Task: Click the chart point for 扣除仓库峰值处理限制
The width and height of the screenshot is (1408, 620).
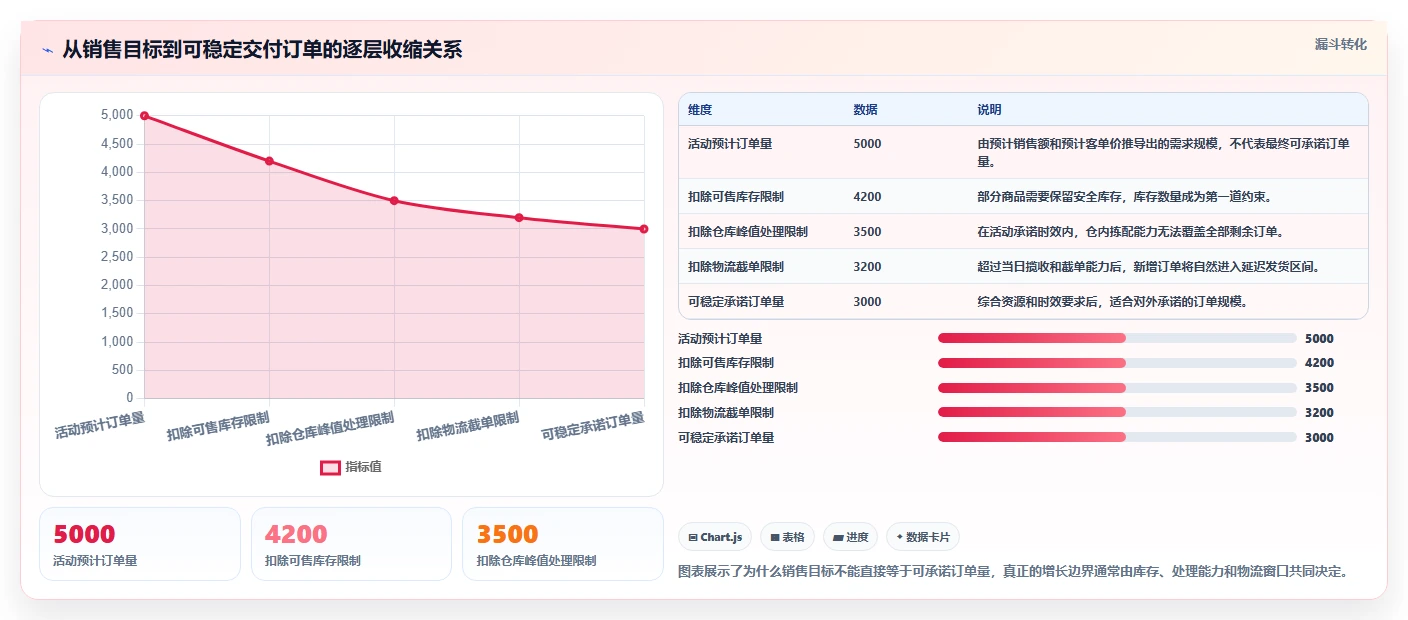Action: click(x=394, y=201)
